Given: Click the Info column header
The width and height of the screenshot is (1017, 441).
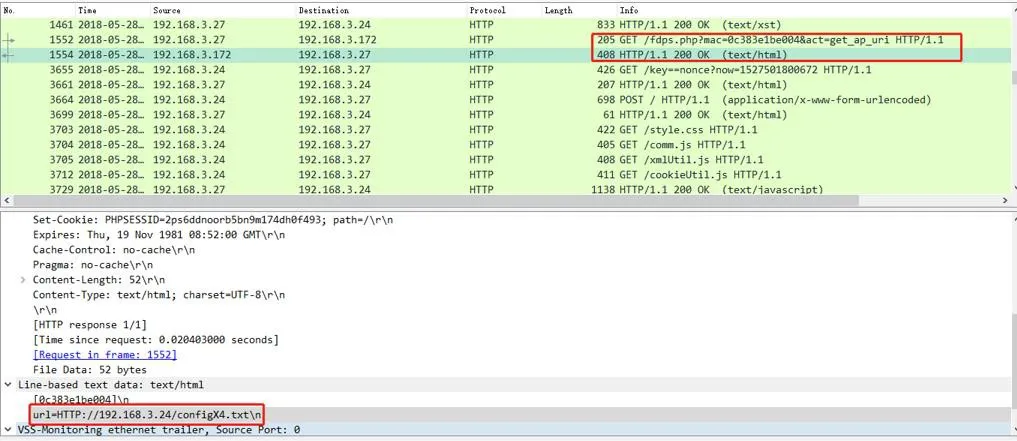Looking at the screenshot, I should pyautogui.click(x=631, y=10).
